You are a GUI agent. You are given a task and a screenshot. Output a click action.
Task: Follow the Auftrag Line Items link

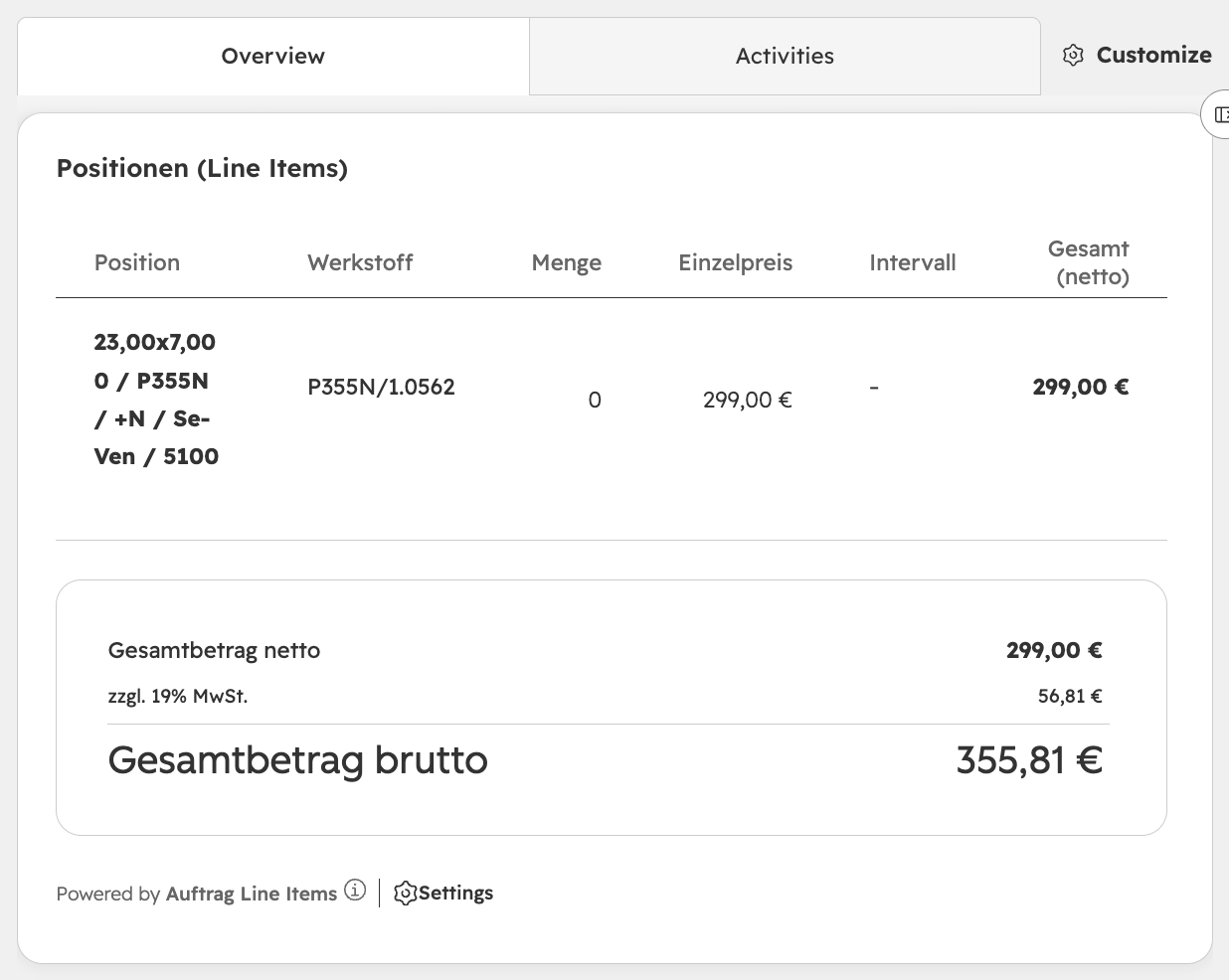pos(252,894)
